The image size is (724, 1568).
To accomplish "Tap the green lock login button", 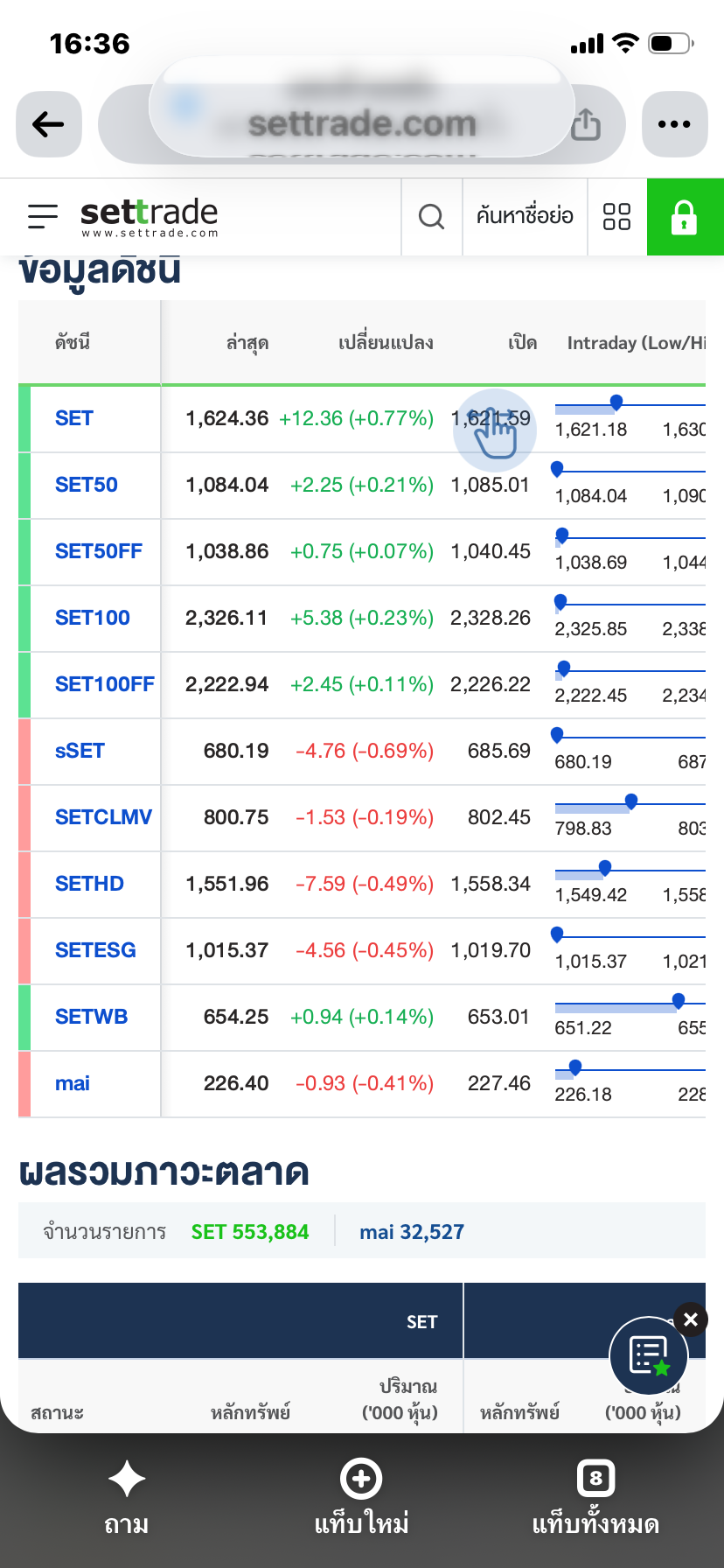I will click(x=685, y=217).
